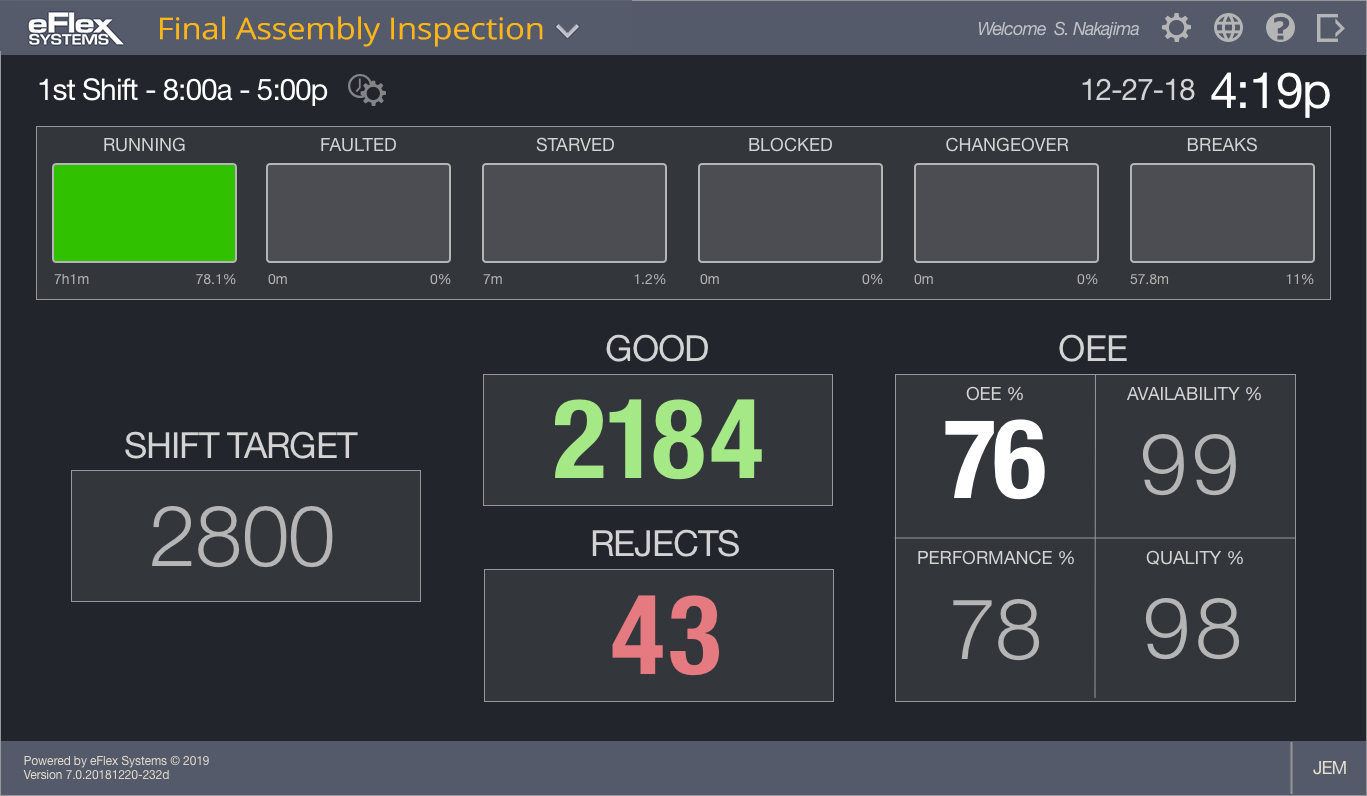
Task: Click the globe language icon
Action: (x=1228, y=28)
